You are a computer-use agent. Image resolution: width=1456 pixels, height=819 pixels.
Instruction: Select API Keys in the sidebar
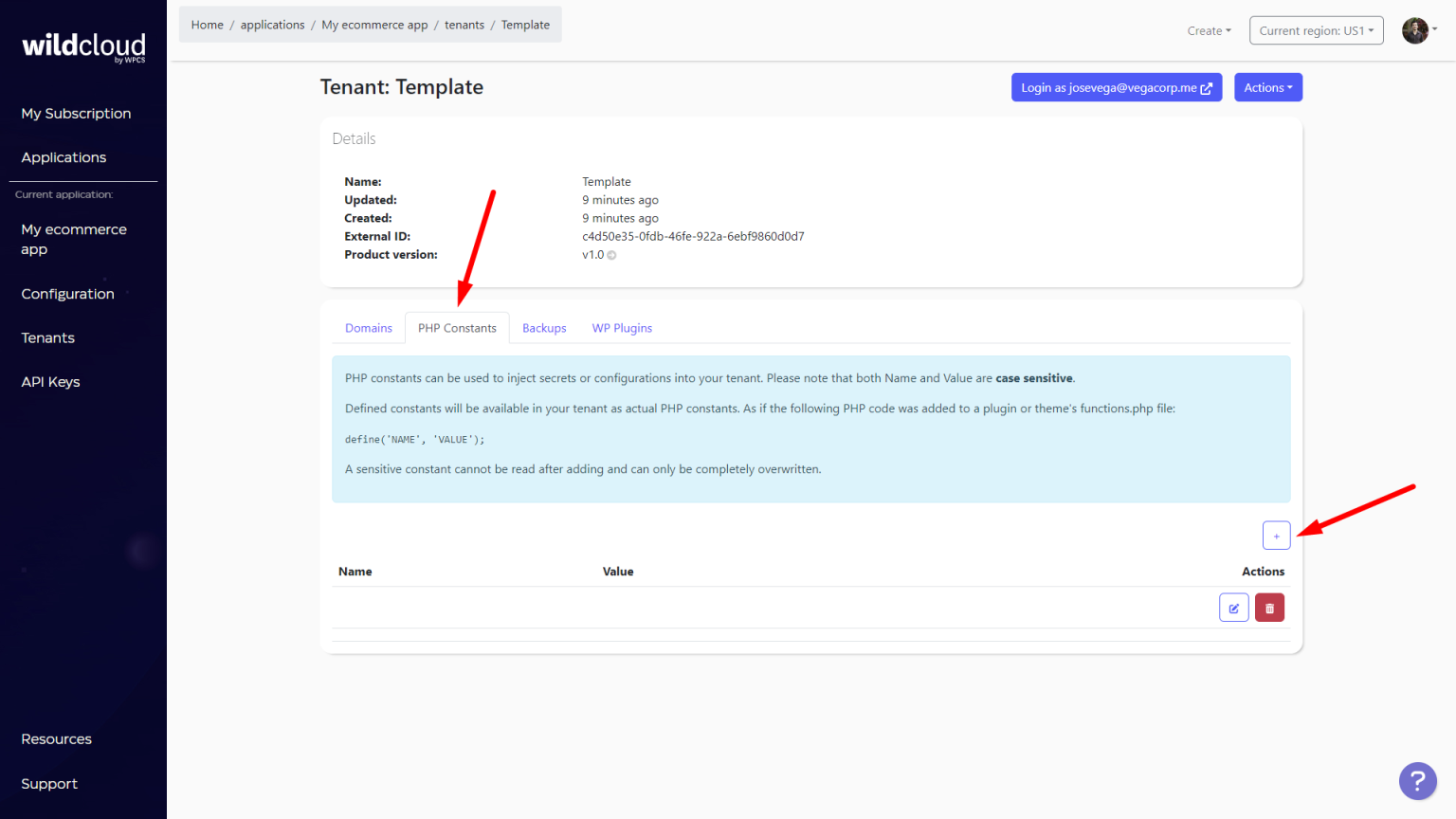tap(50, 381)
